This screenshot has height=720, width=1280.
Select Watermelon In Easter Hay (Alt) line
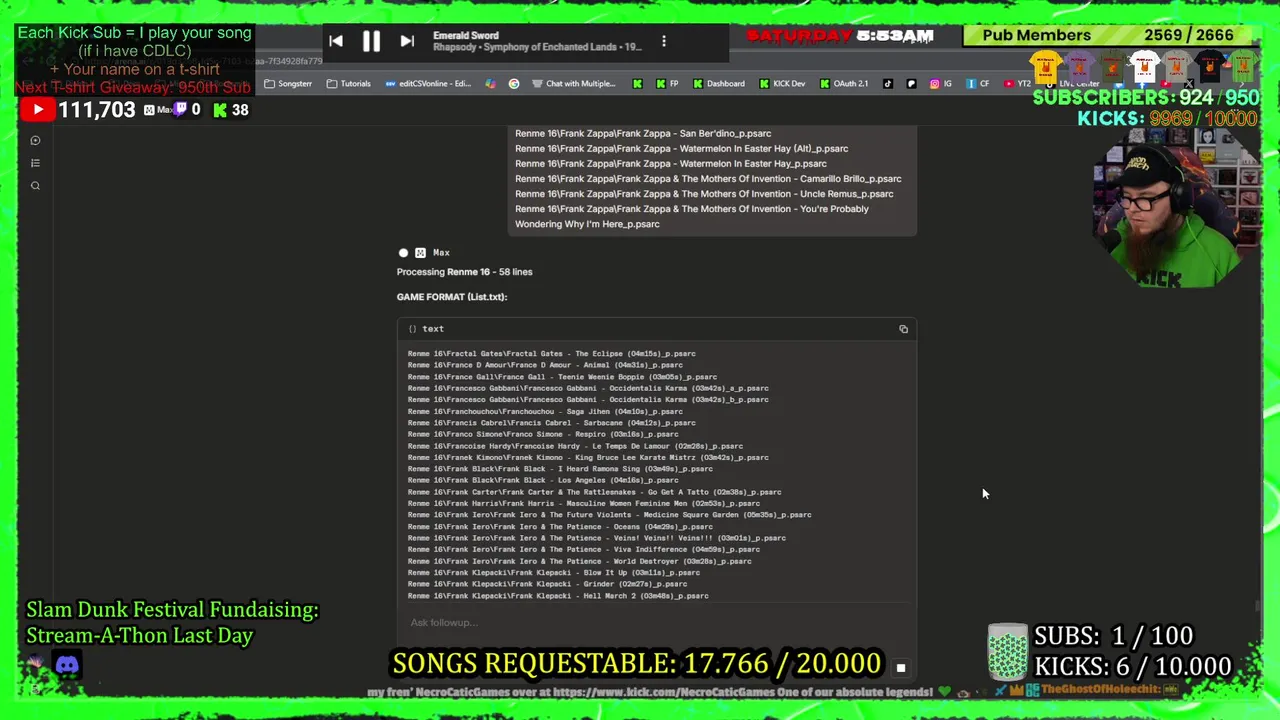click(681, 148)
